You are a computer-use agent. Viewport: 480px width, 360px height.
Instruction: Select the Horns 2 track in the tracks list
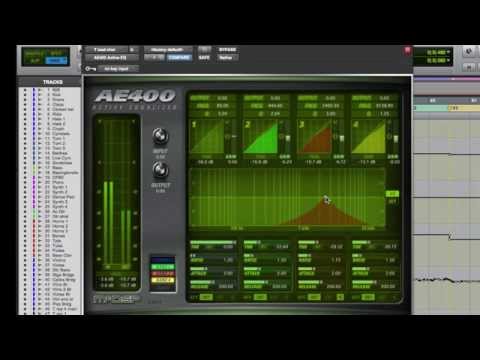[60, 226]
